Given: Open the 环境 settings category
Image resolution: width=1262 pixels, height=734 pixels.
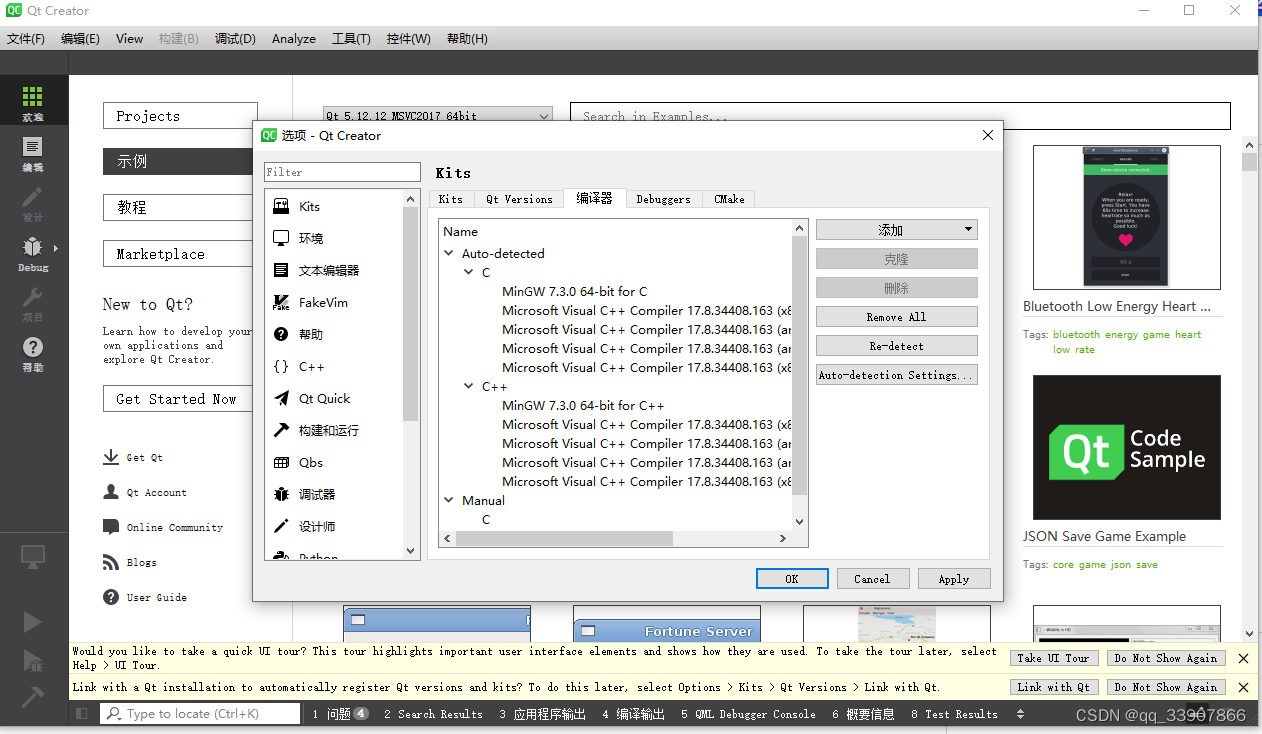Looking at the screenshot, I should coord(310,237).
